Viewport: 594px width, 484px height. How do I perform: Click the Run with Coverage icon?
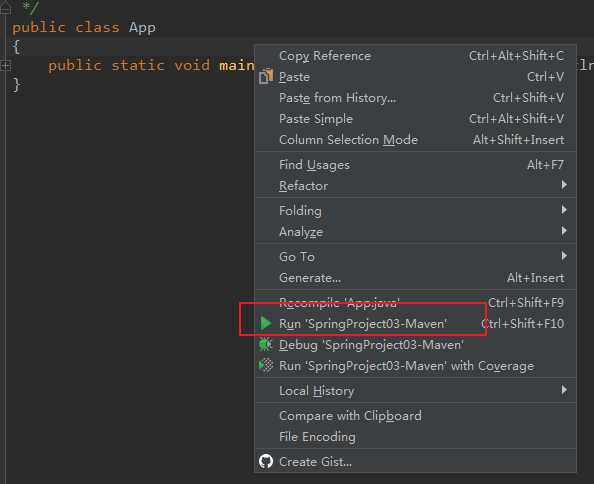(x=266, y=365)
